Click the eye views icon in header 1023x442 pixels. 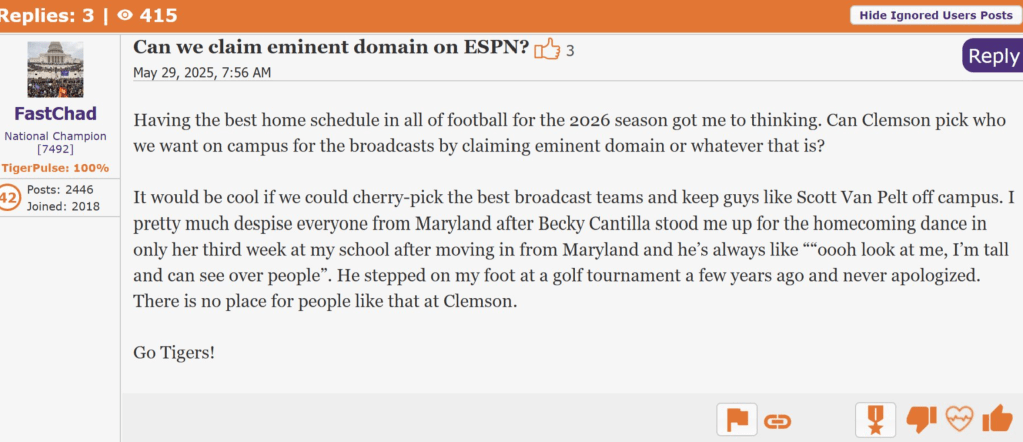point(125,14)
